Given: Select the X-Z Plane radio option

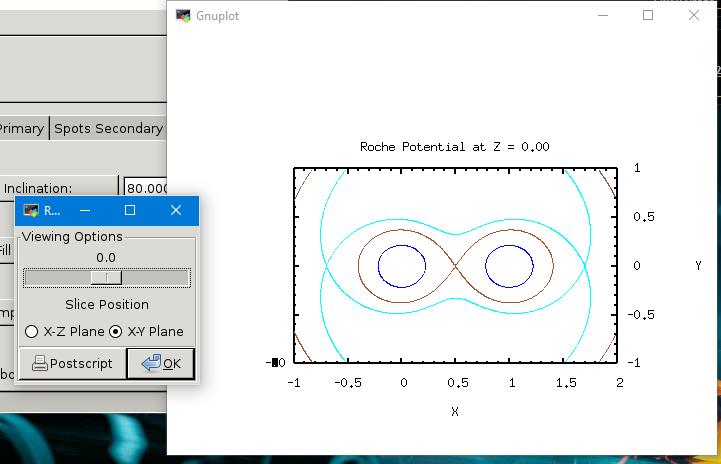Looking at the screenshot, I should (x=32, y=331).
